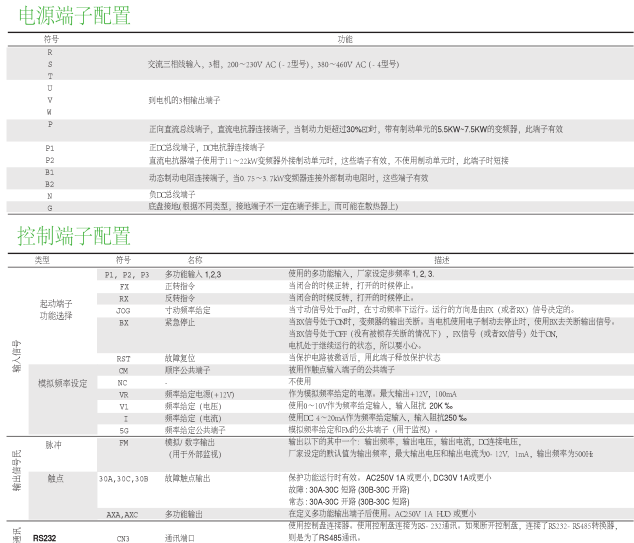Screen dimensions: 634x543
Task: Select the JOG terminal symbol
Action: pyautogui.click(x=123, y=310)
